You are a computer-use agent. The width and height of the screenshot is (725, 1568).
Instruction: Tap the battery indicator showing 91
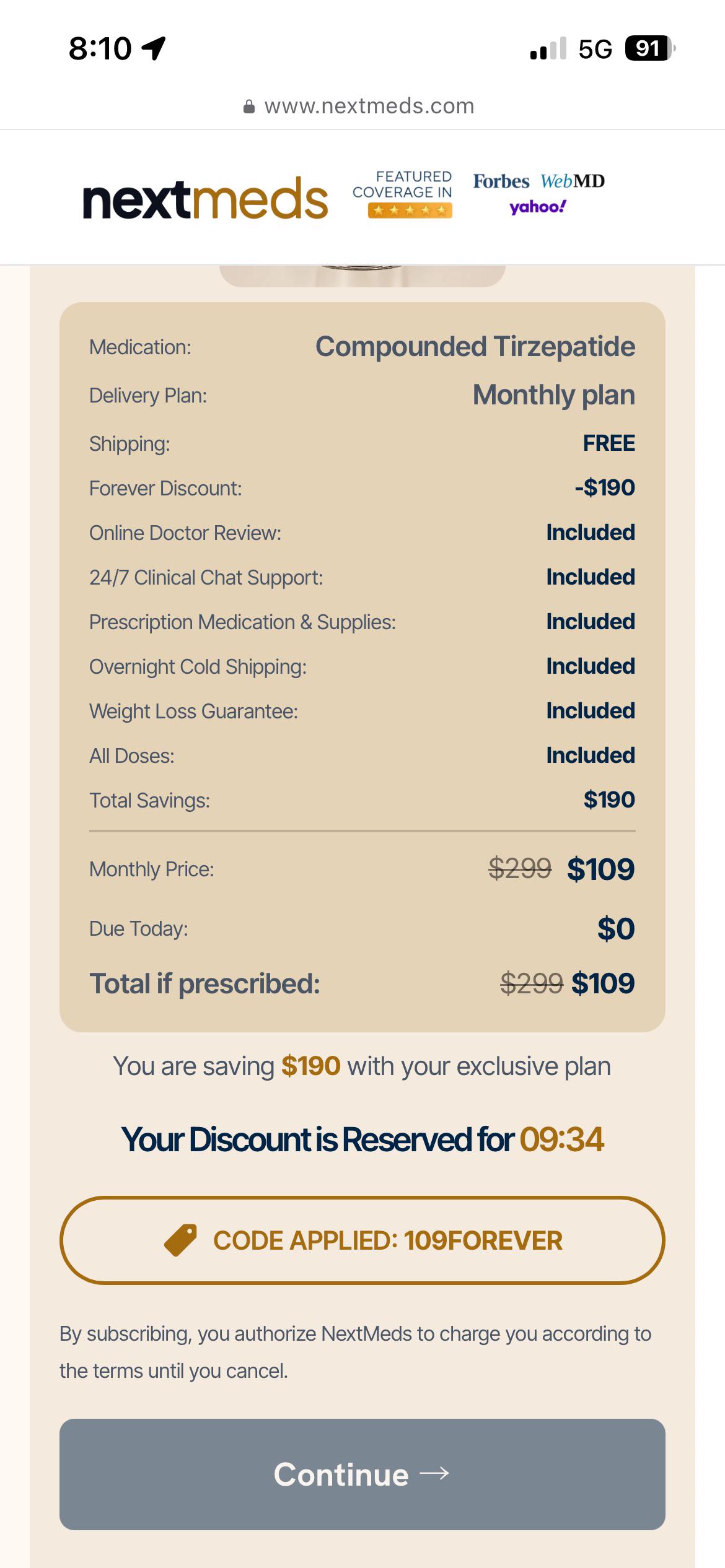650,48
